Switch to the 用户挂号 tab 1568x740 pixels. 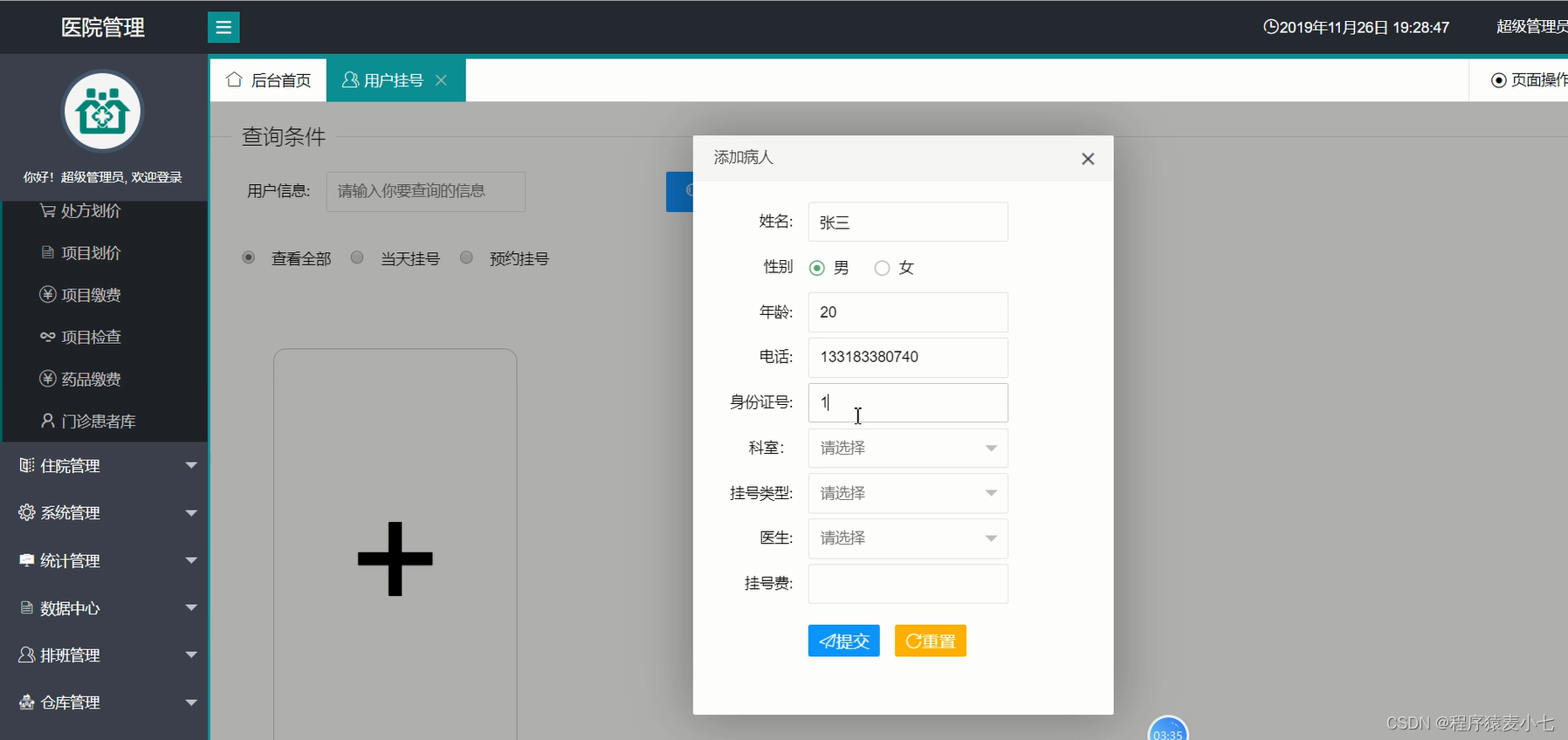click(395, 80)
